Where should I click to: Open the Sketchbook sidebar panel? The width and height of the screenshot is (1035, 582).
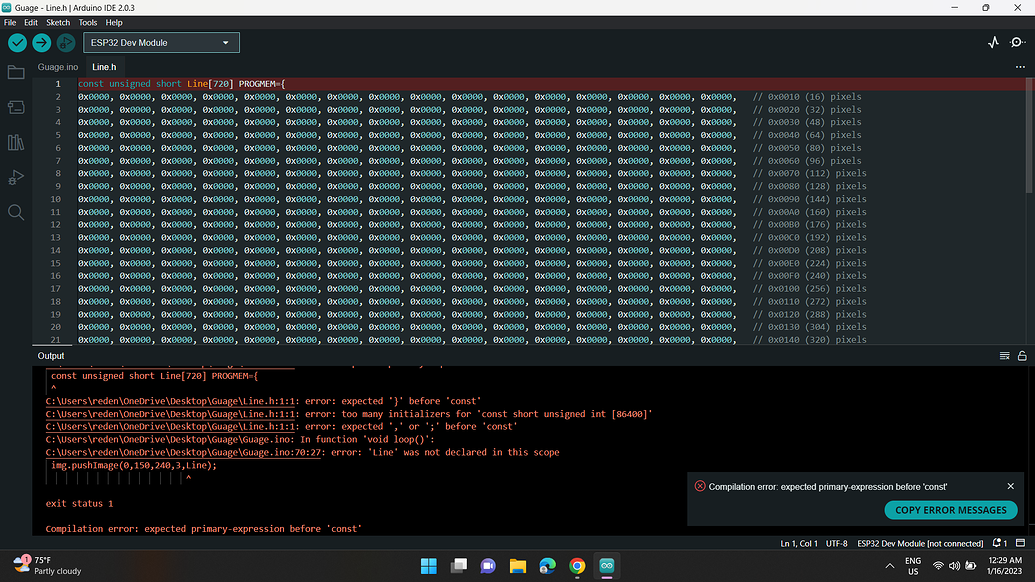tap(15, 71)
